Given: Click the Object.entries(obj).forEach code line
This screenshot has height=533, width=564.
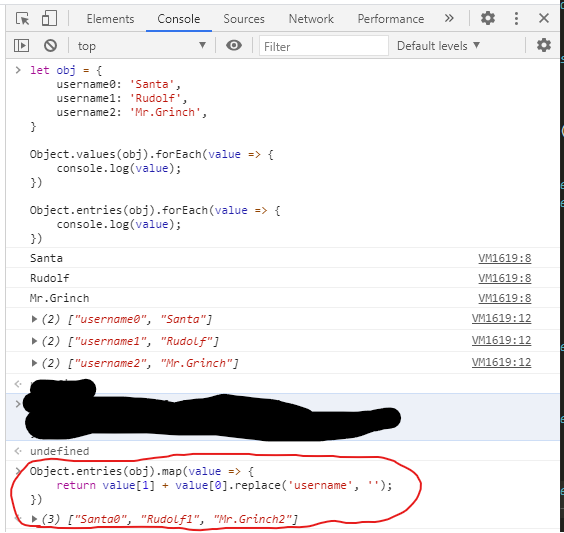Looking at the screenshot, I should click(155, 210).
